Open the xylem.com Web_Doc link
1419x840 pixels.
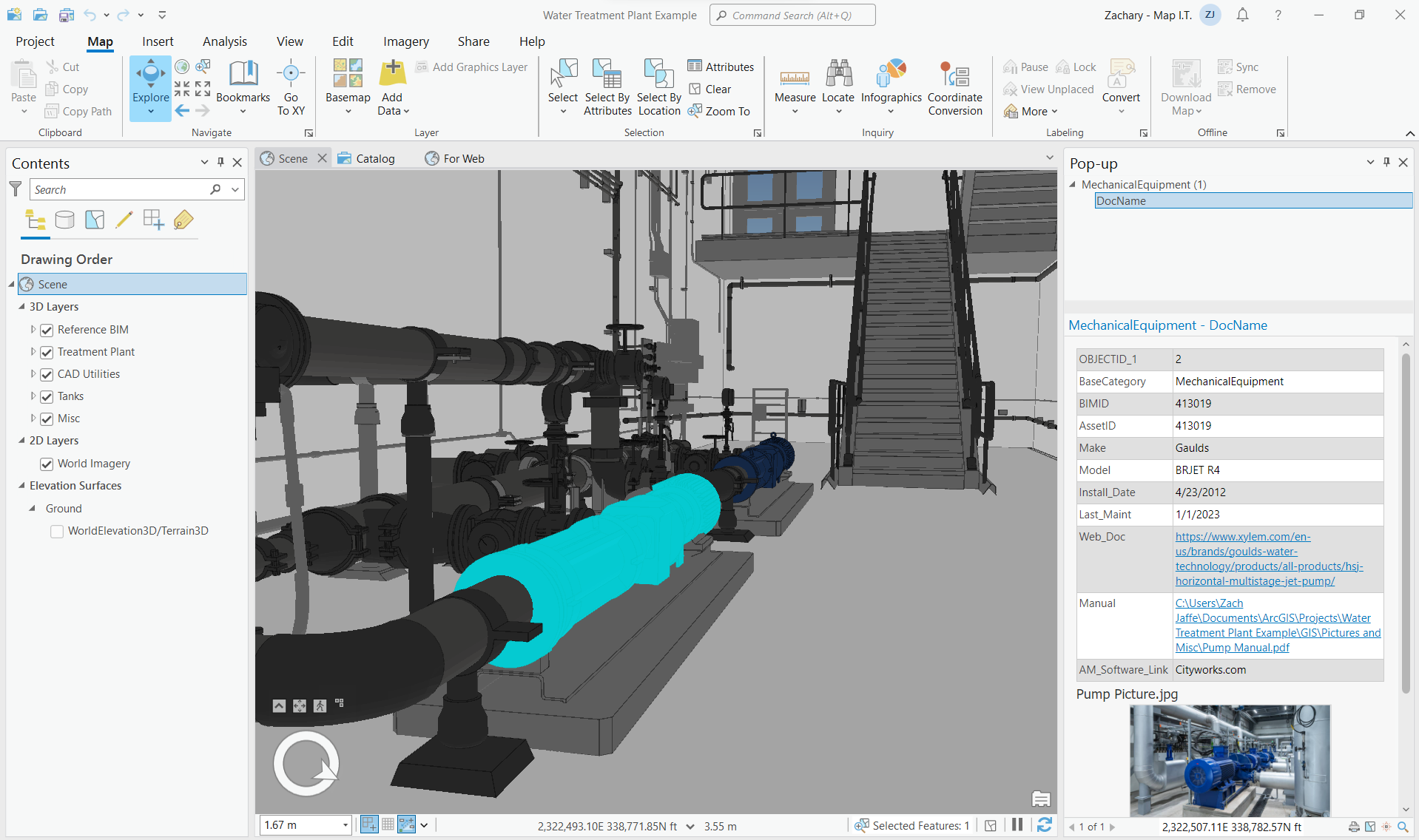[x=1268, y=559]
